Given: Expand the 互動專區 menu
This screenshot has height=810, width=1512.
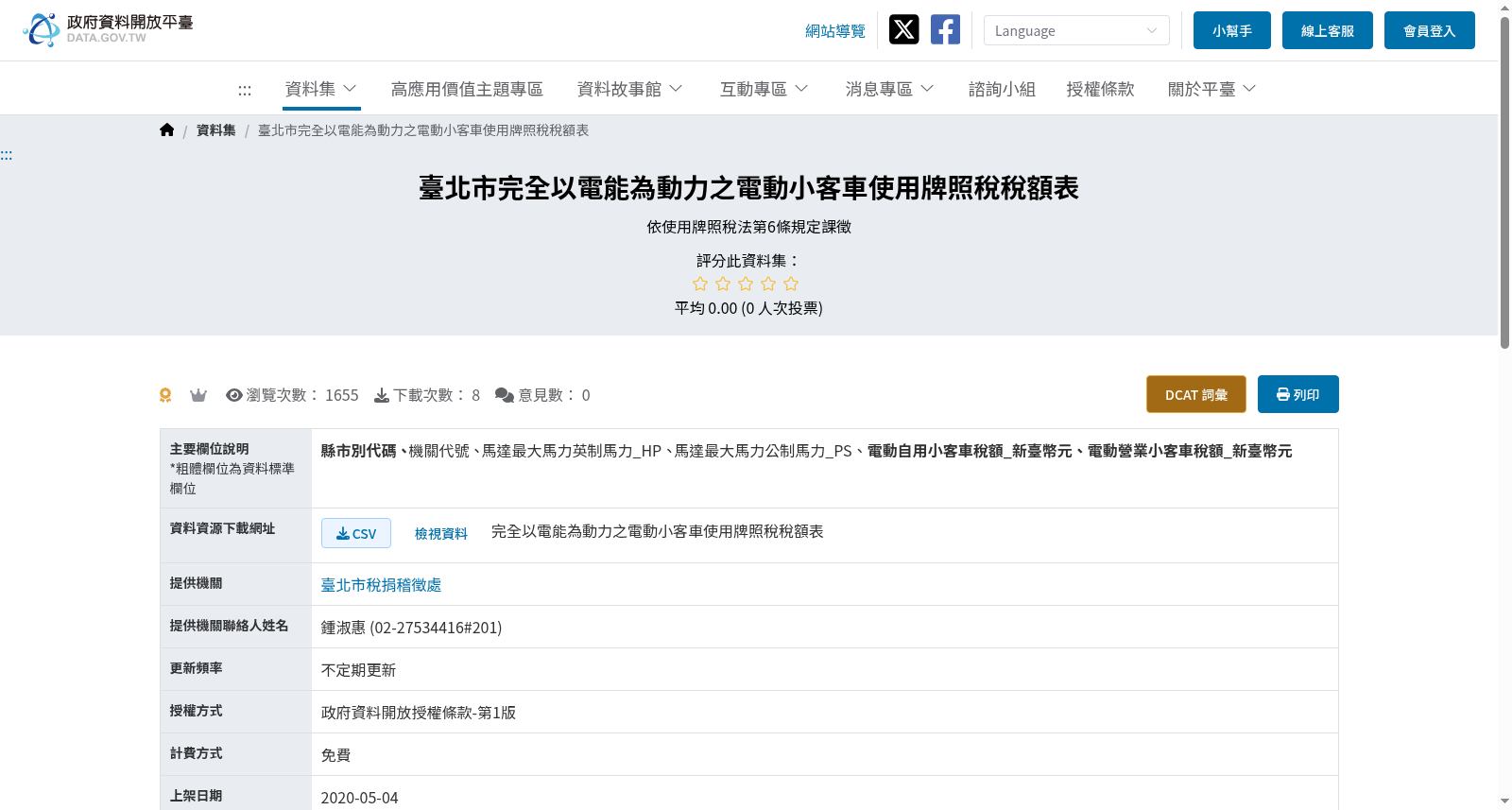Looking at the screenshot, I should point(765,89).
